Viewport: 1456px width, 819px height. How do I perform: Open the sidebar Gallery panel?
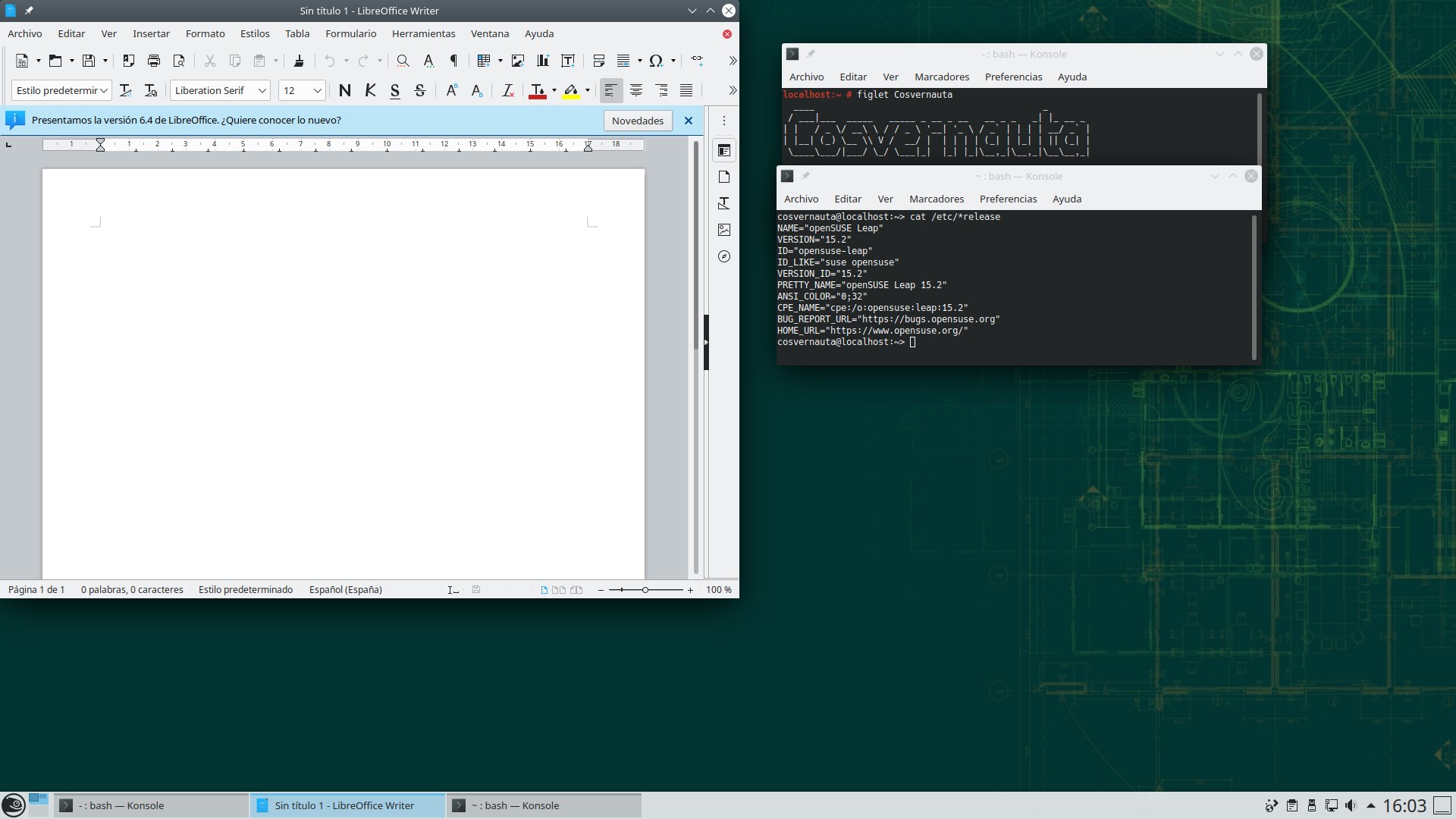(x=724, y=230)
